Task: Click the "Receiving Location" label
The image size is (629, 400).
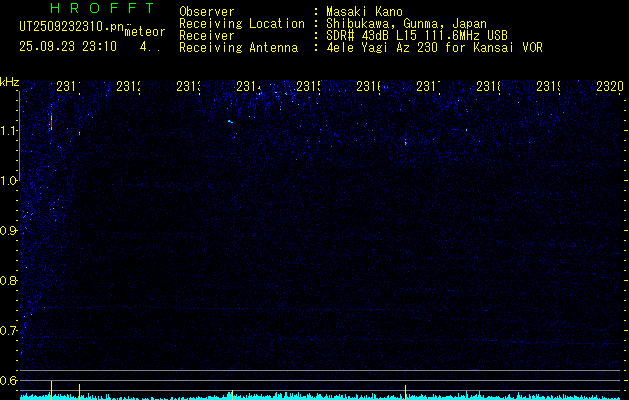Action: pos(242,24)
